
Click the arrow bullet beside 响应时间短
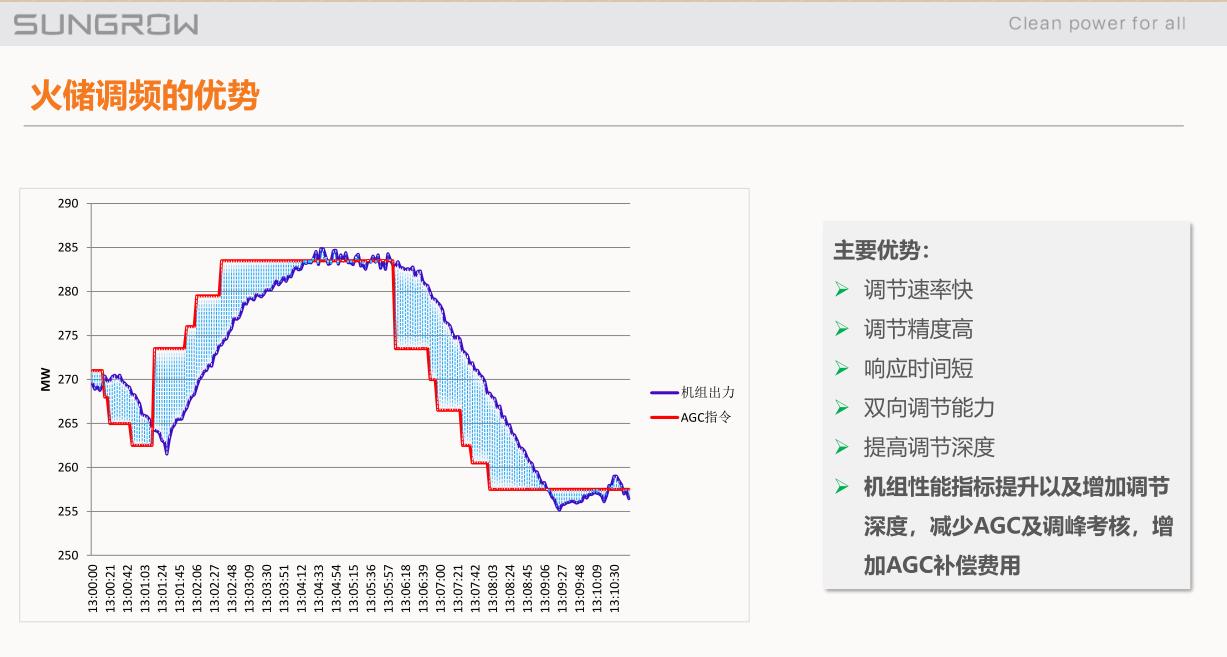pyautogui.click(x=842, y=368)
